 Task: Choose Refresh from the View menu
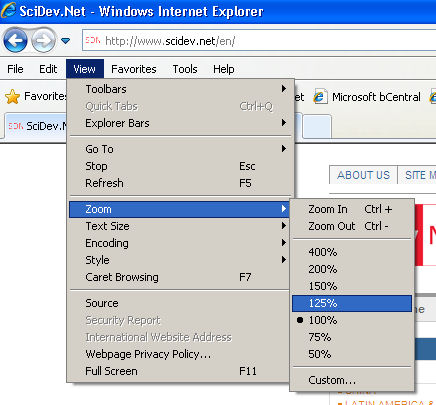tap(180, 183)
